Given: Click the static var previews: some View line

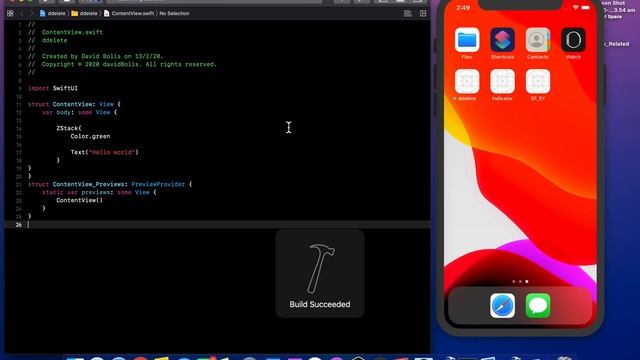Looking at the screenshot, I should click(x=99, y=192).
